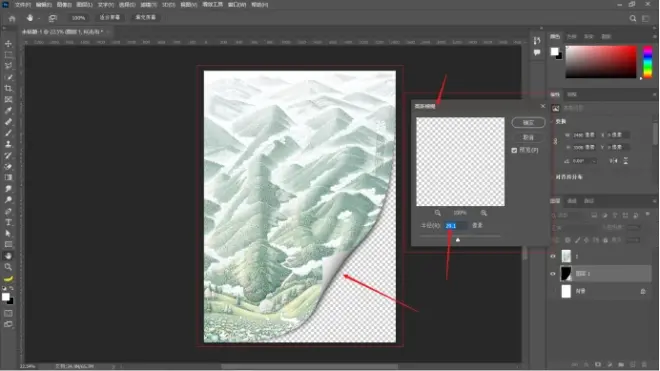
Task: Select the Dodge tool
Action: click(x=8, y=200)
